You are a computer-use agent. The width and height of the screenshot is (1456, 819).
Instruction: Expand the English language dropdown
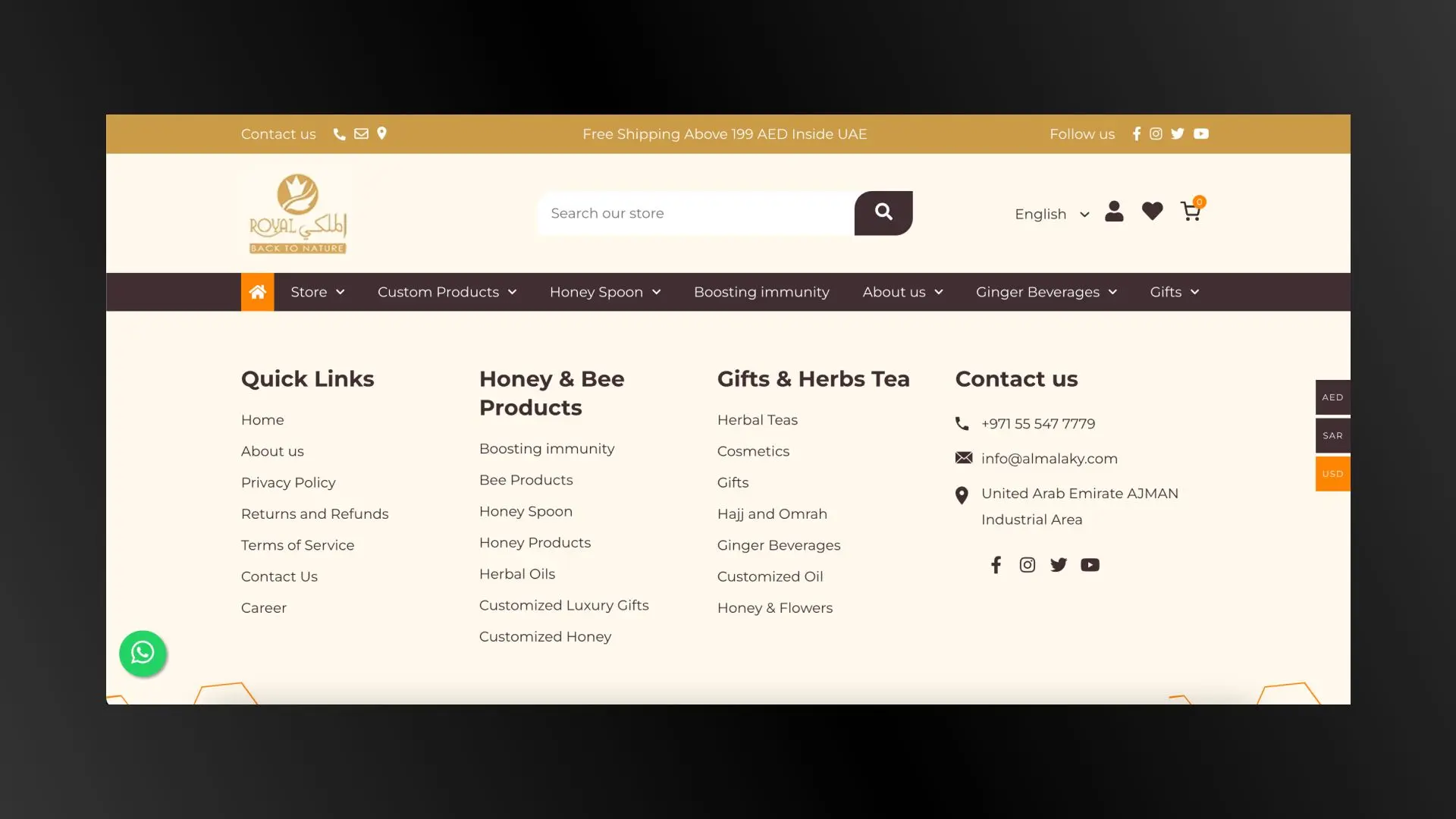pyautogui.click(x=1051, y=215)
